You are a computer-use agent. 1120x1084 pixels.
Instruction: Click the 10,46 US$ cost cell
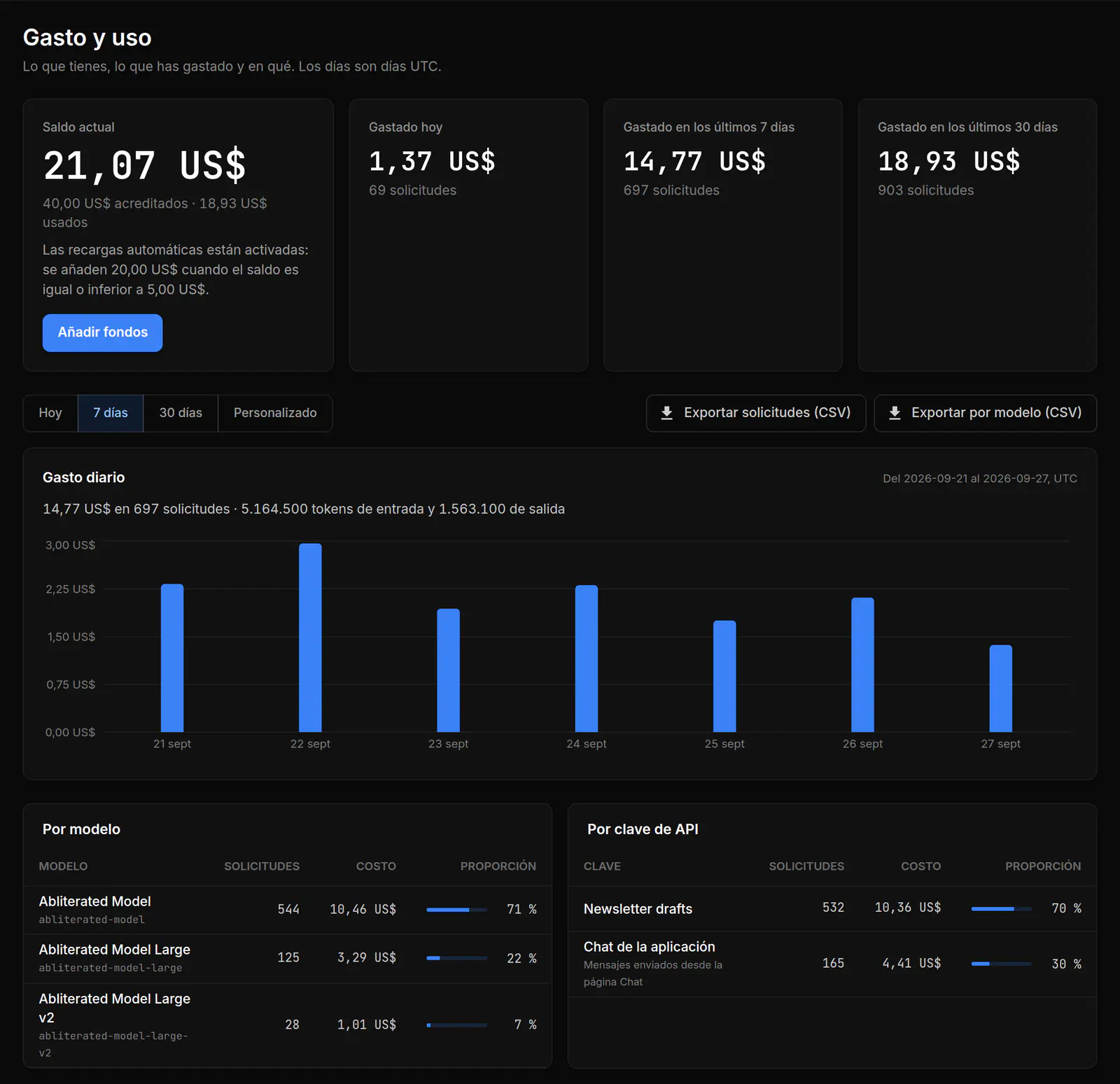363,909
